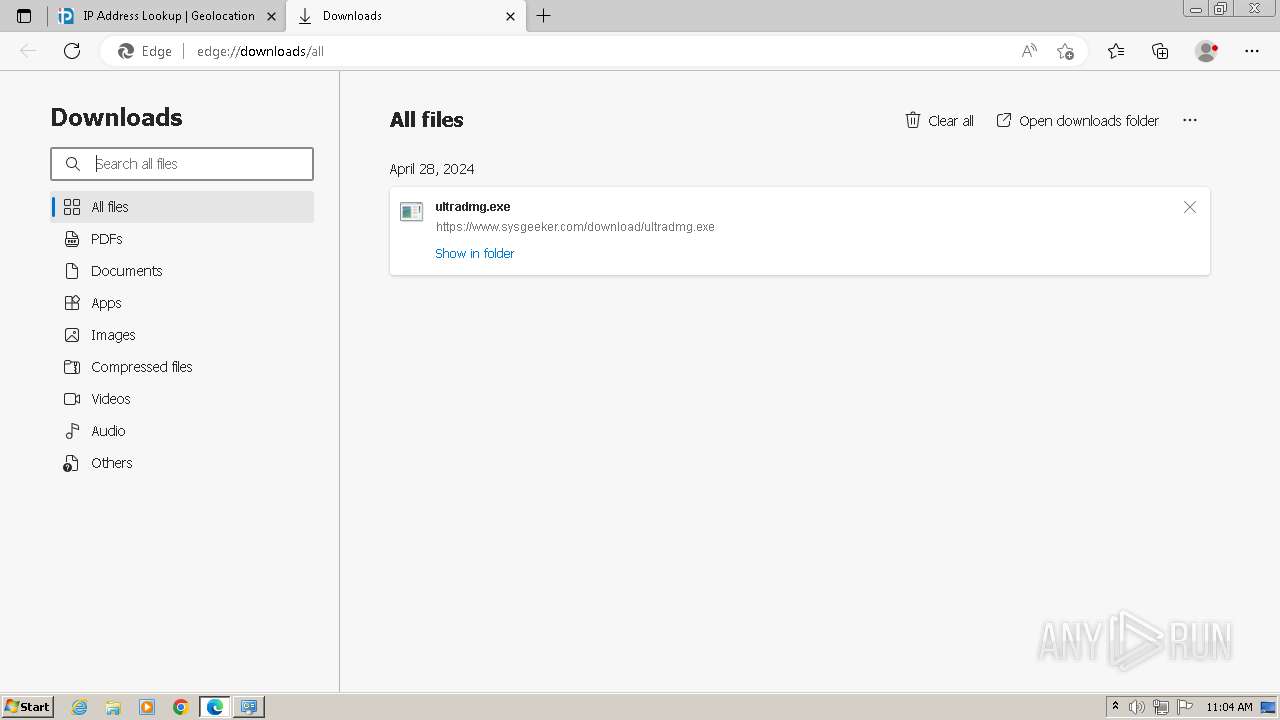Open the Action Center flag icon
The width and height of the screenshot is (1280, 720).
point(1185,707)
